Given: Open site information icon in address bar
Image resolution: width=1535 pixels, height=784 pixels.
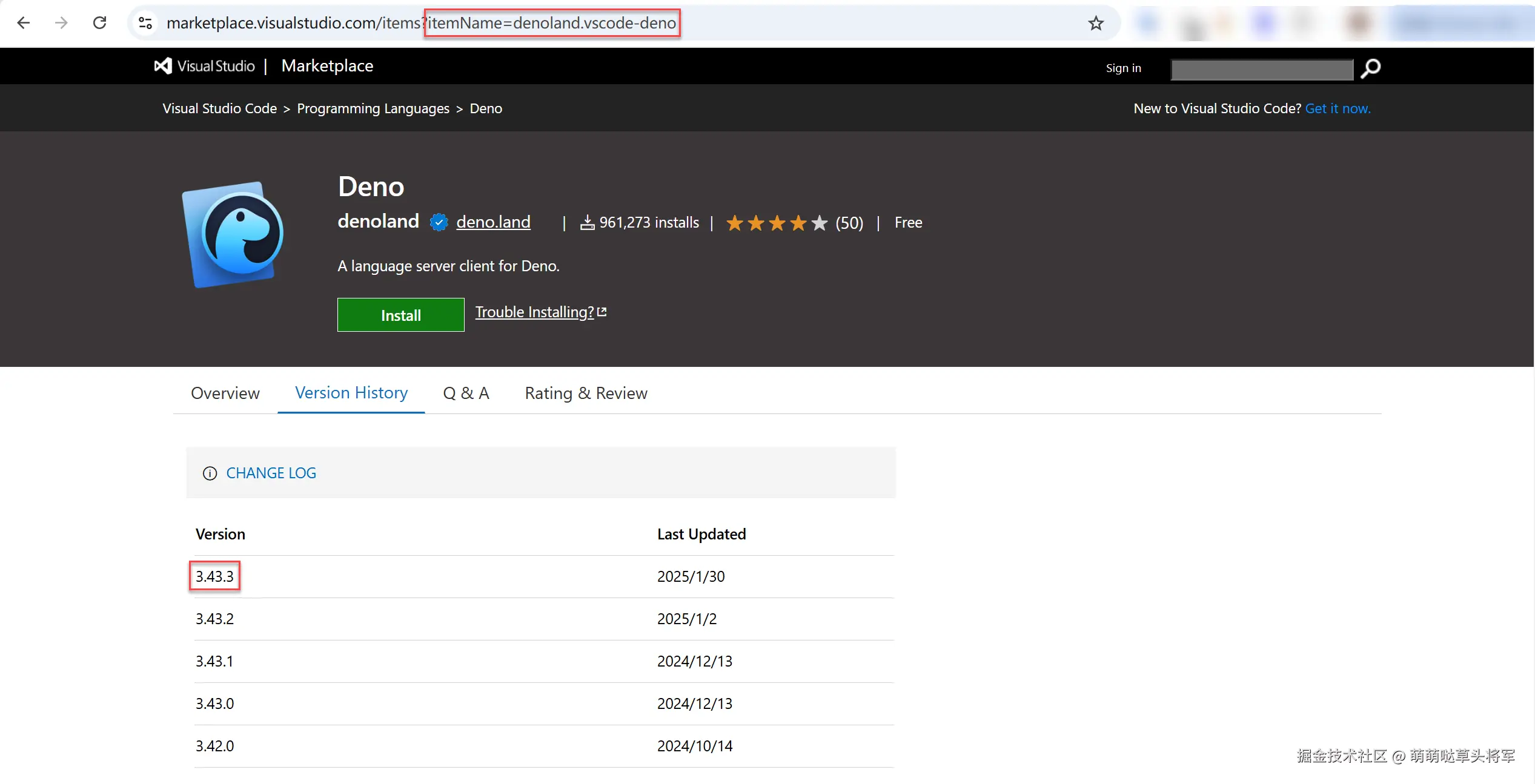Looking at the screenshot, I should [145, 23].
